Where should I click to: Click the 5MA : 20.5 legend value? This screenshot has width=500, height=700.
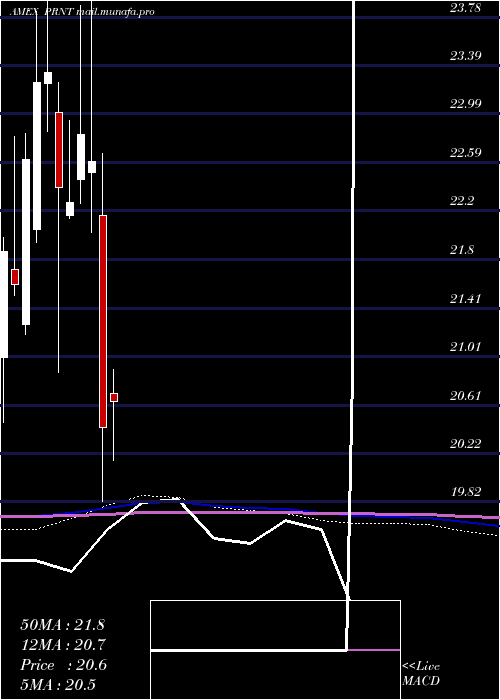coord(58,685)
